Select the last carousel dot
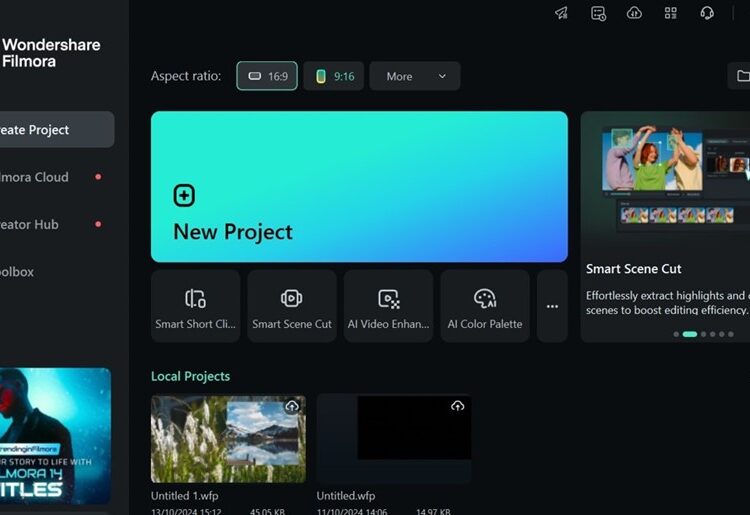 pyautogui.click(x=730, y=334)
